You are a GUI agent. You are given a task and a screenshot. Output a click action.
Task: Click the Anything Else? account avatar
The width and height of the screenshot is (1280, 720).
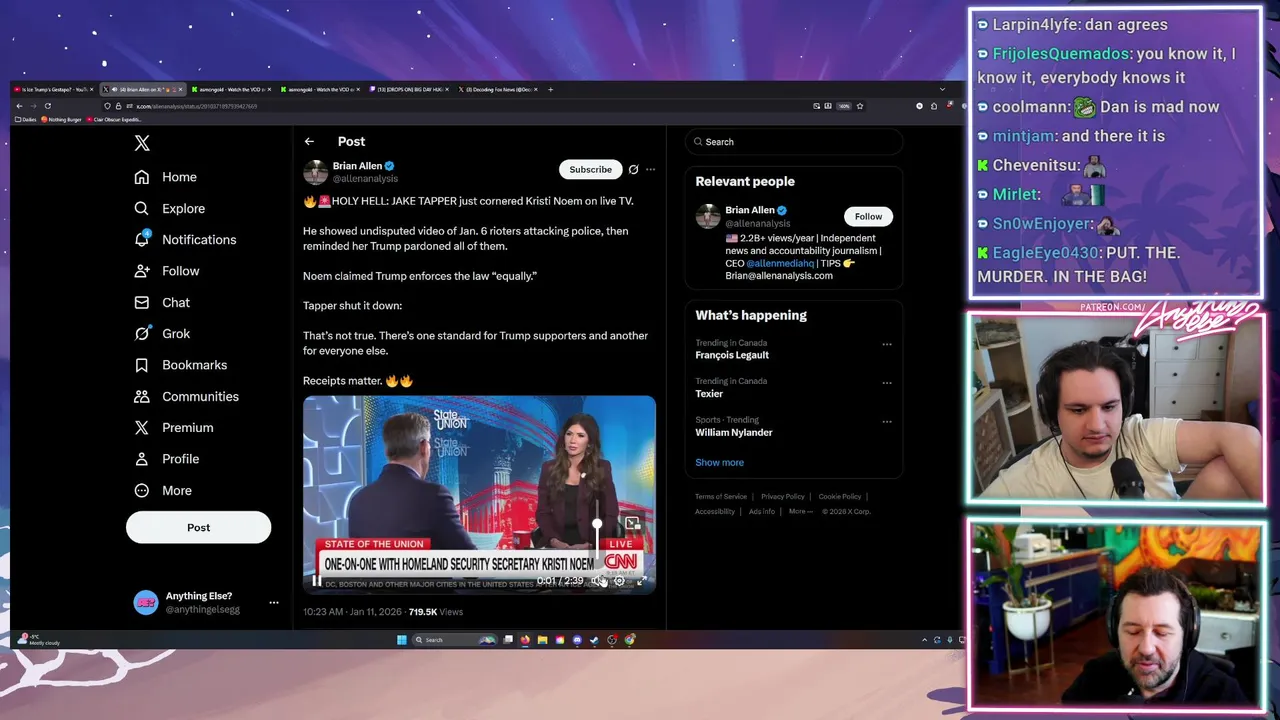(x=146, y=603)
